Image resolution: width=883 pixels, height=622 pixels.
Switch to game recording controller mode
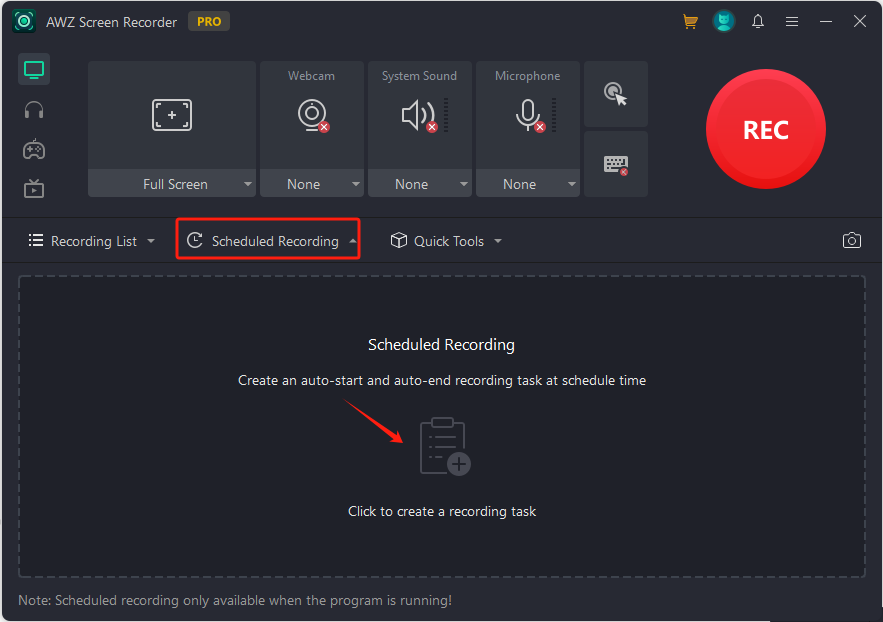[x=34, y=150]
